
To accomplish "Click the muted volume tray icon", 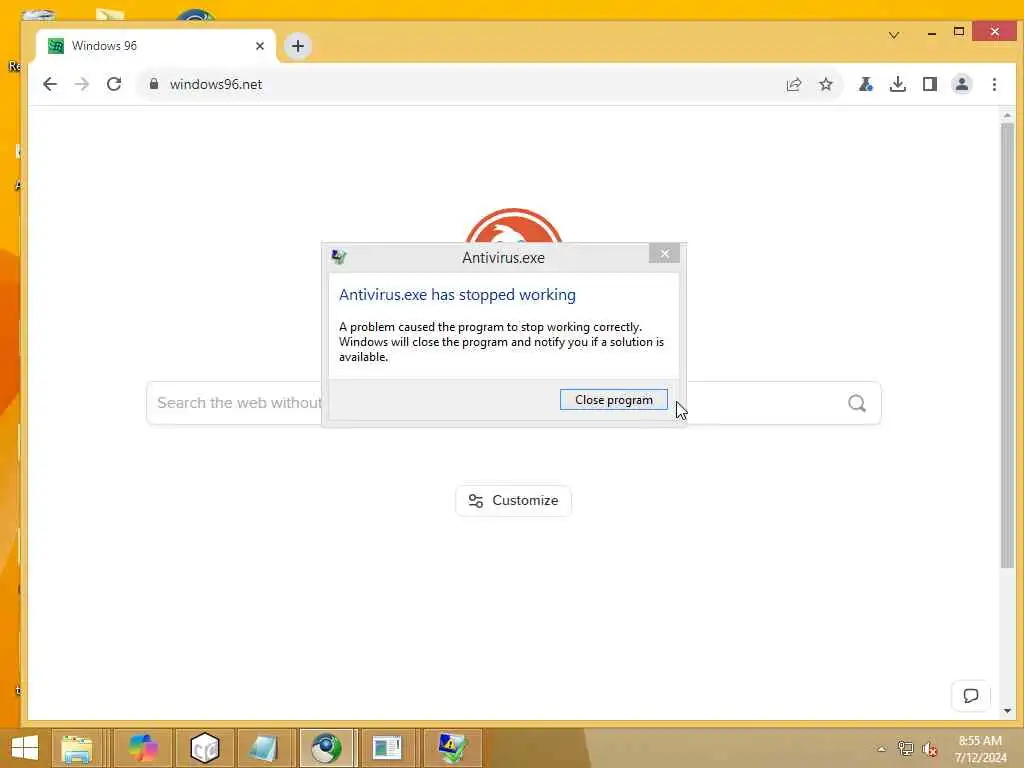I will click(x=929, y=749).
